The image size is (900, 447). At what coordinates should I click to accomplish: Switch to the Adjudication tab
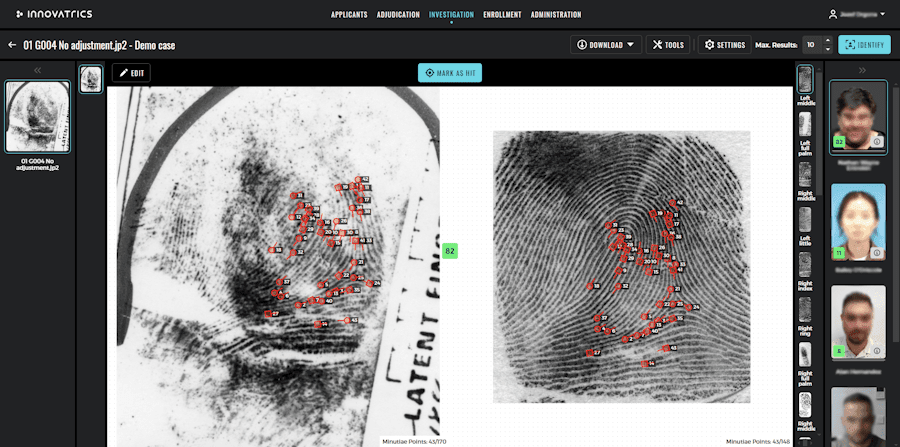(x=398, y=14)
